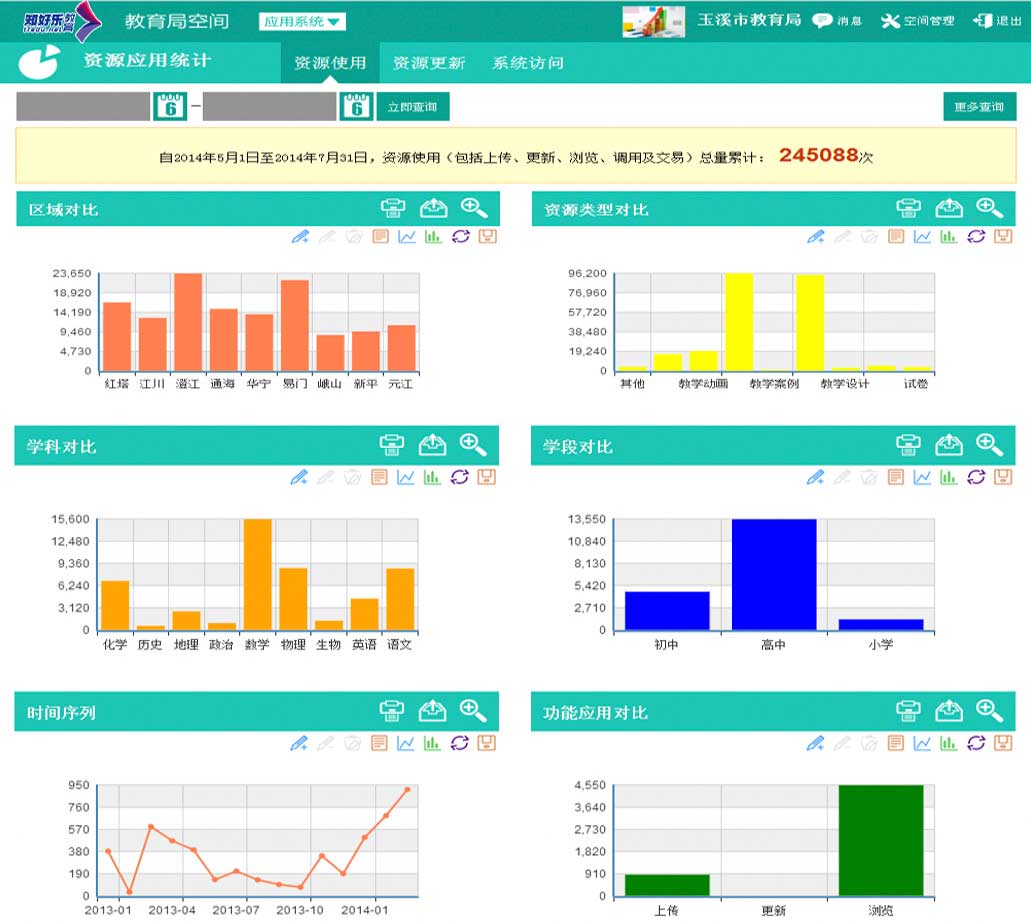
Task: Open 空间管理 settings
Action: 917,21
